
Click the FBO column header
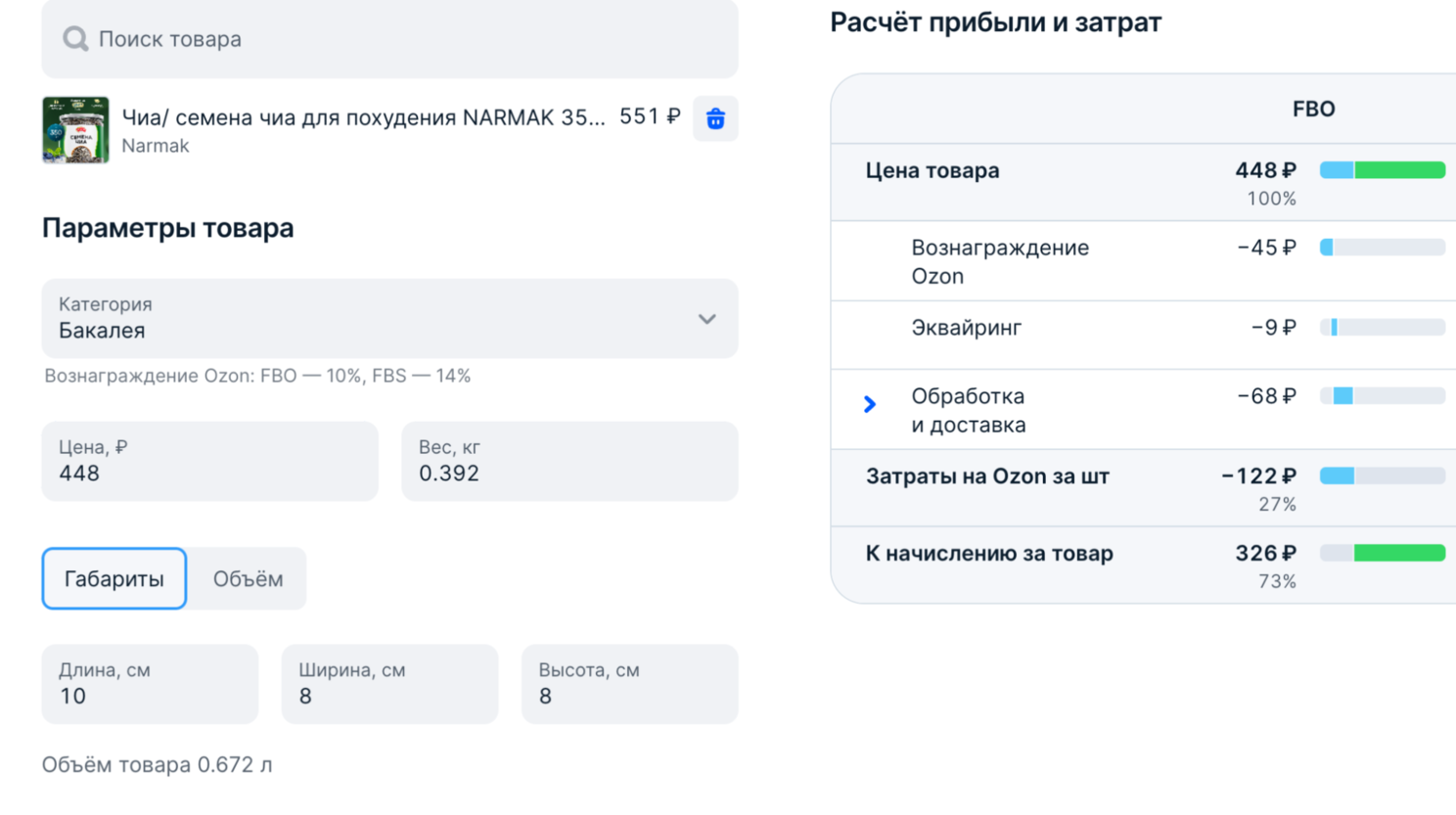1313,109
